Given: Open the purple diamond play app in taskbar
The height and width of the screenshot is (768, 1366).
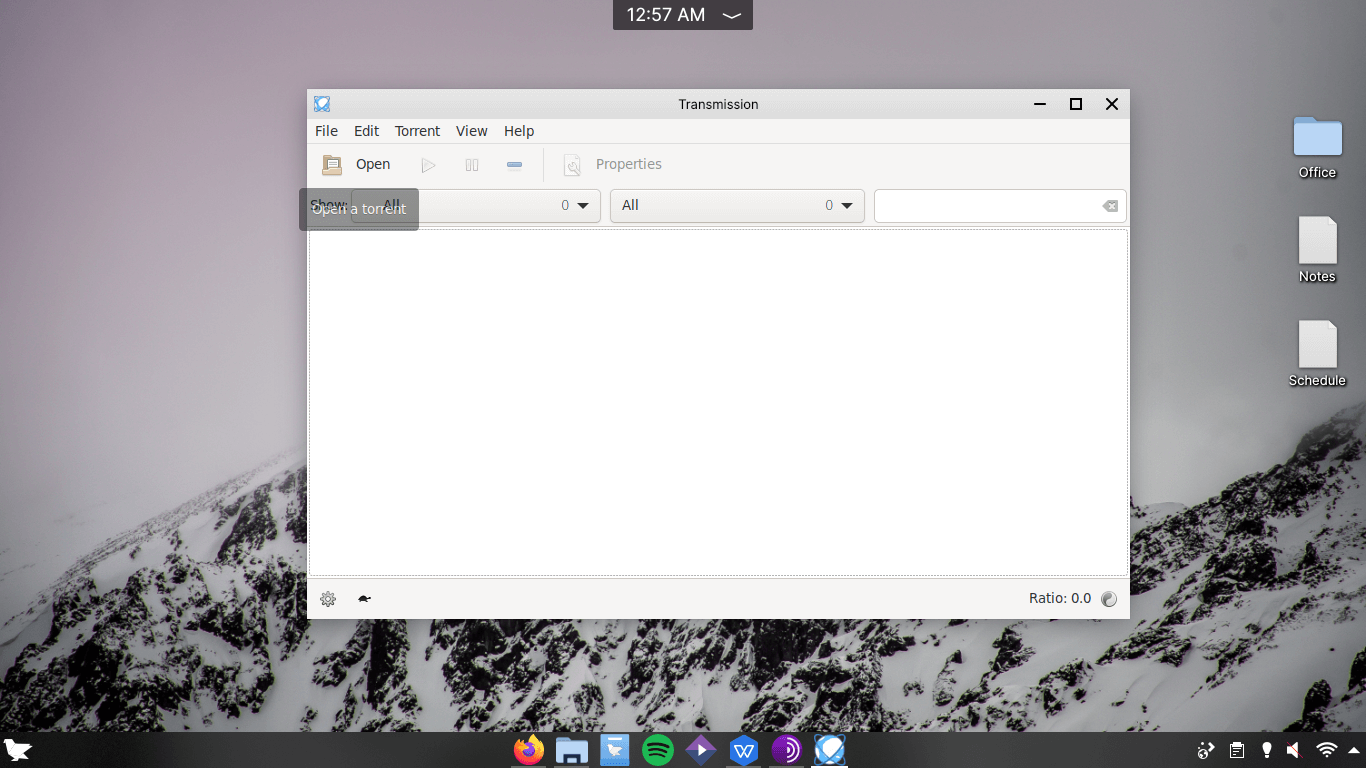Looking at the screenshot, I should coord(700,750).
